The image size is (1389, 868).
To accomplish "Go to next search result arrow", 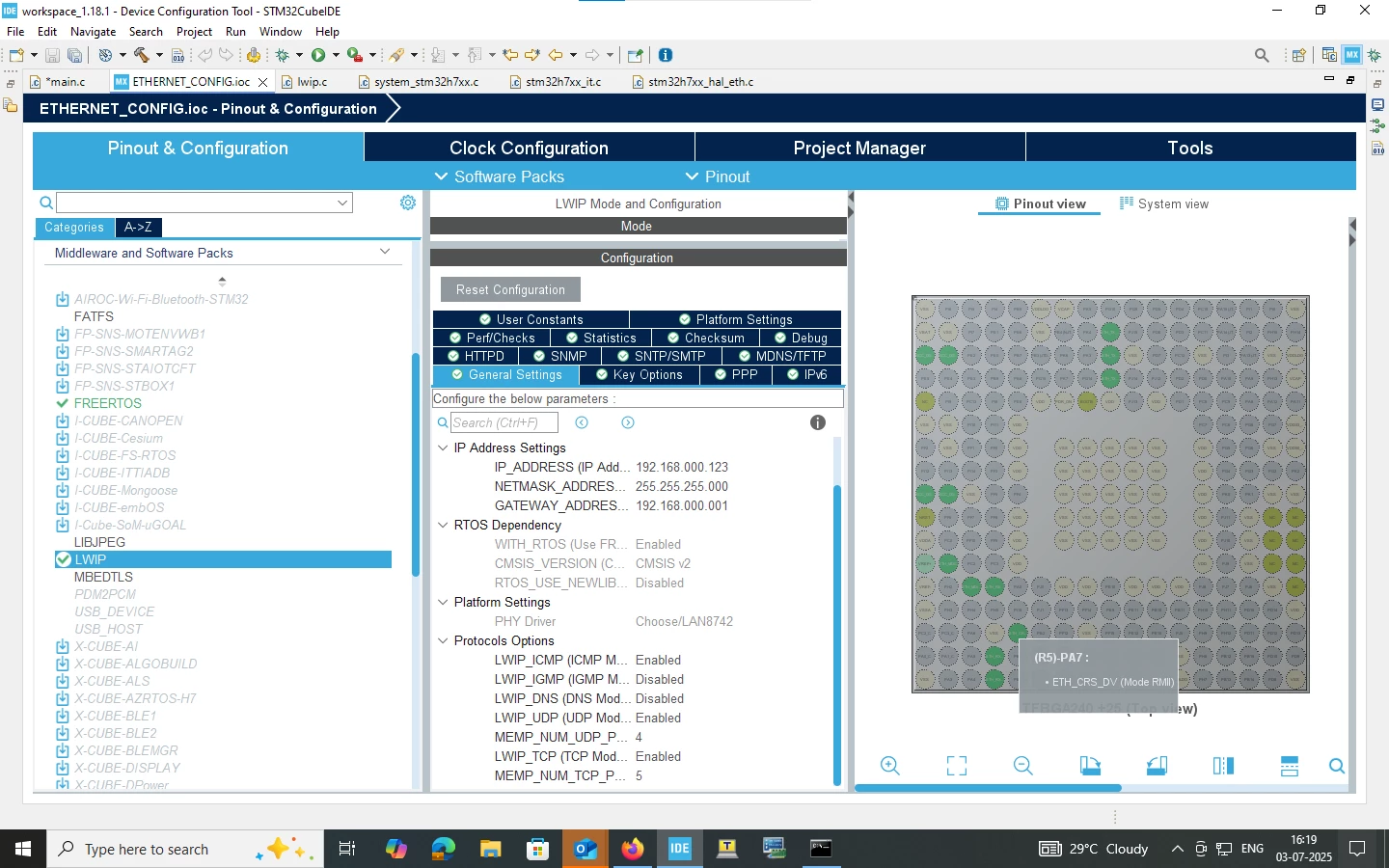I will tap(628, 422).
